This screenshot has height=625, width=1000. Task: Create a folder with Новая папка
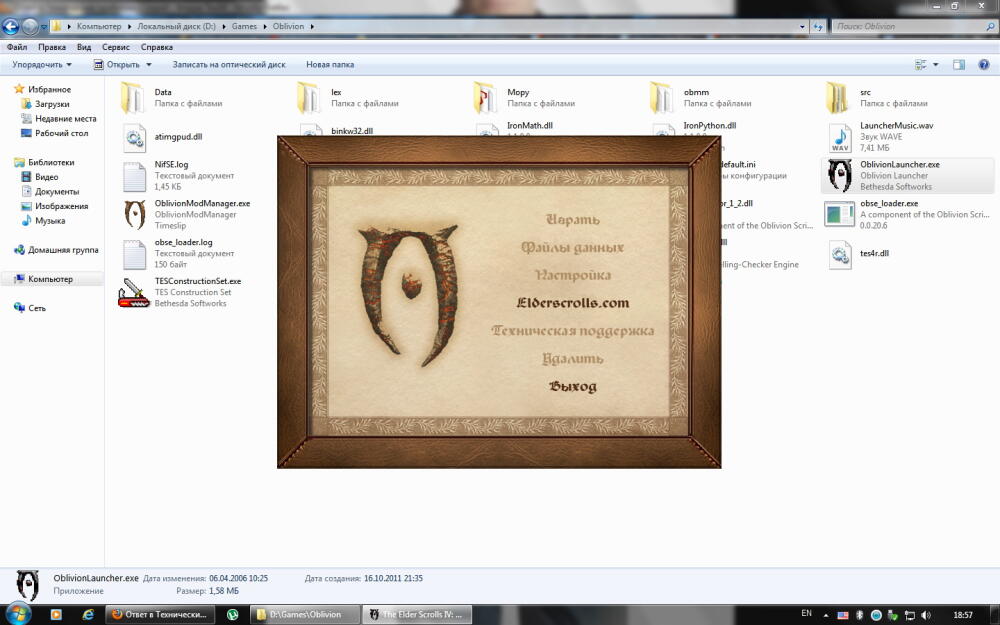tap(330, 64)
